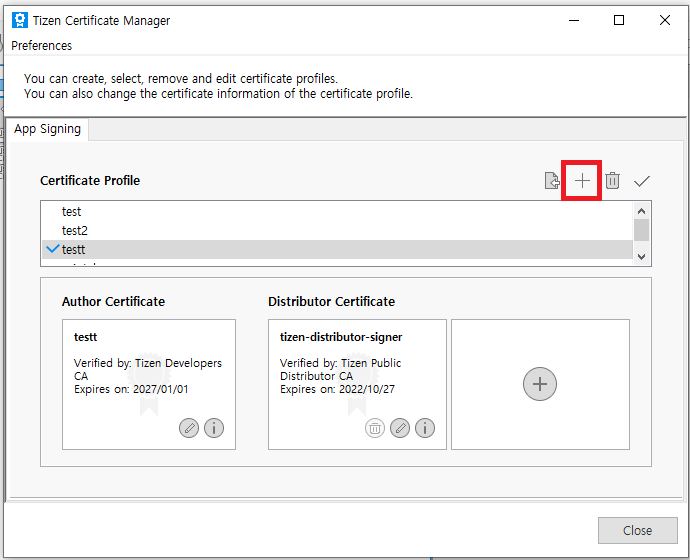
Task: Delete the selected certificate profile
Action: (x=612, y=181)
